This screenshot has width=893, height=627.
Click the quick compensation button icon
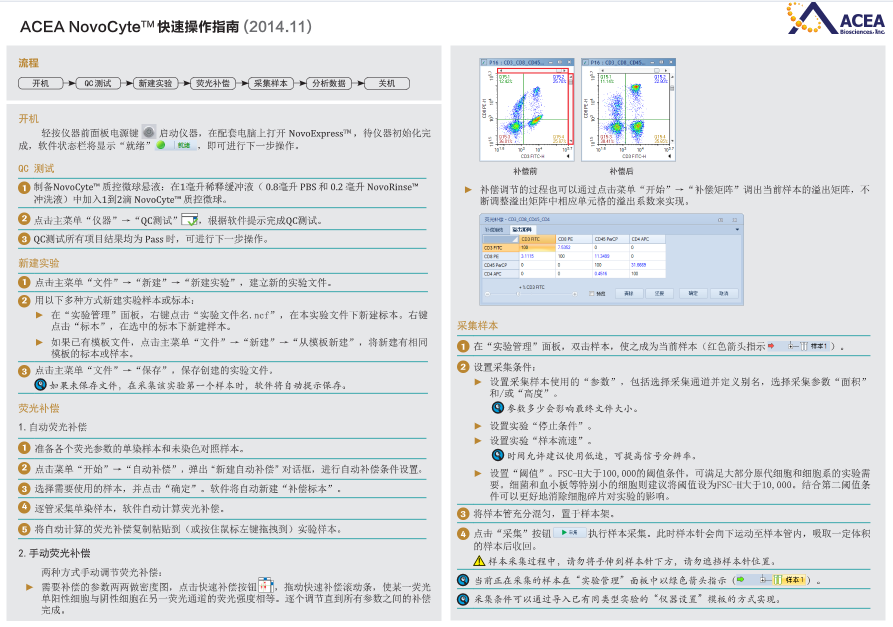pos(266,585)
